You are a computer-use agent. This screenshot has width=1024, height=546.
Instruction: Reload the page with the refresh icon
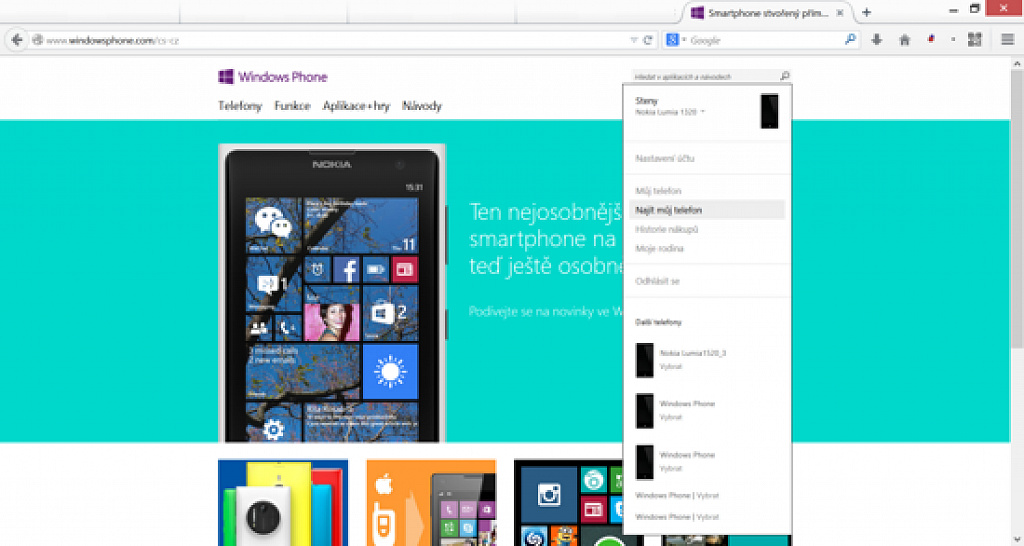tap(648, 40)
